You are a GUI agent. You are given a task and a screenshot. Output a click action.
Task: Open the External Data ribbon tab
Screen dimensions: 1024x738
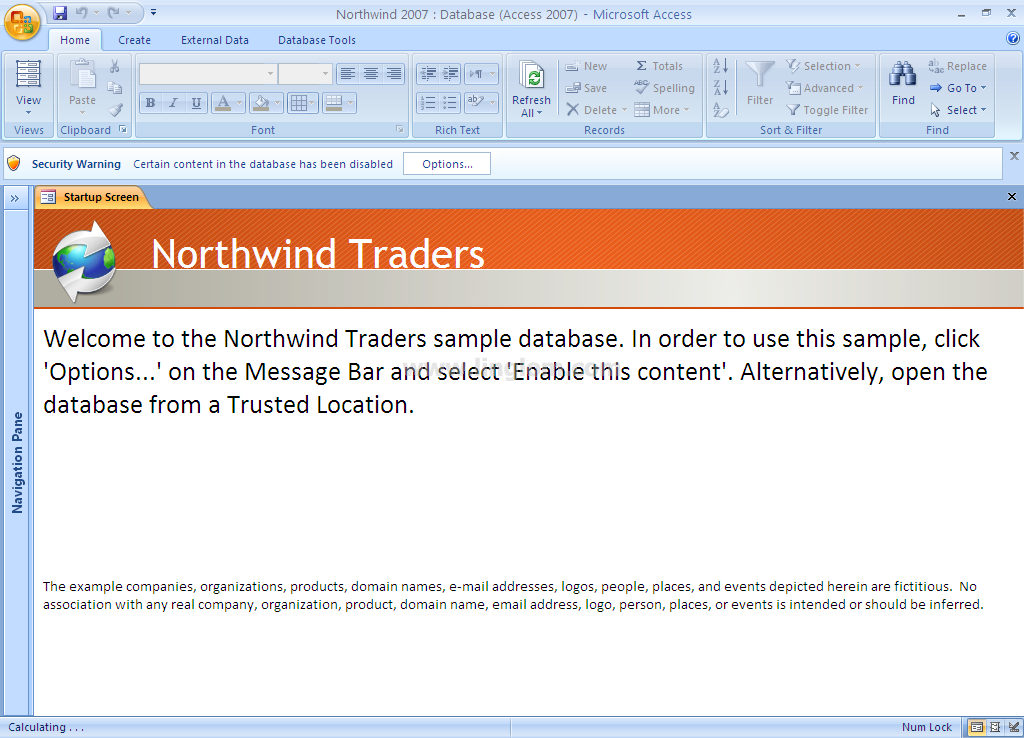tap(215, 40)
